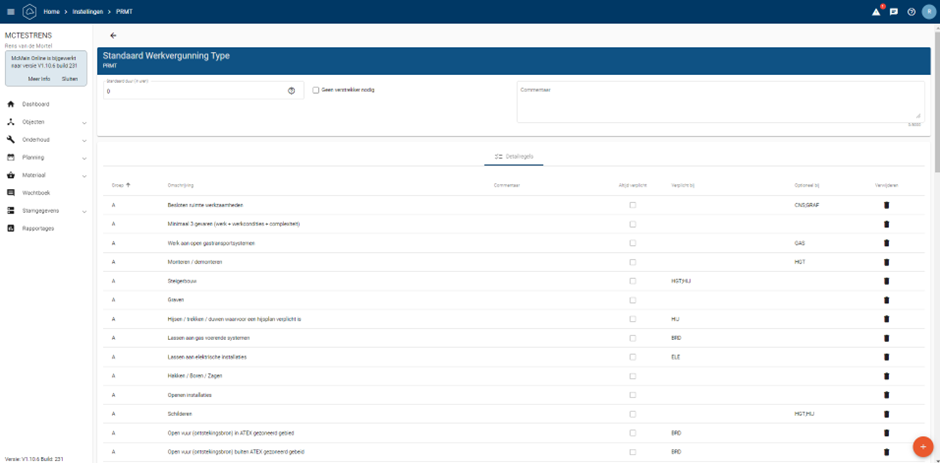Click the Meer info link in notification
The width and height of the screenshot is (940, 463).
pos(39,78)
